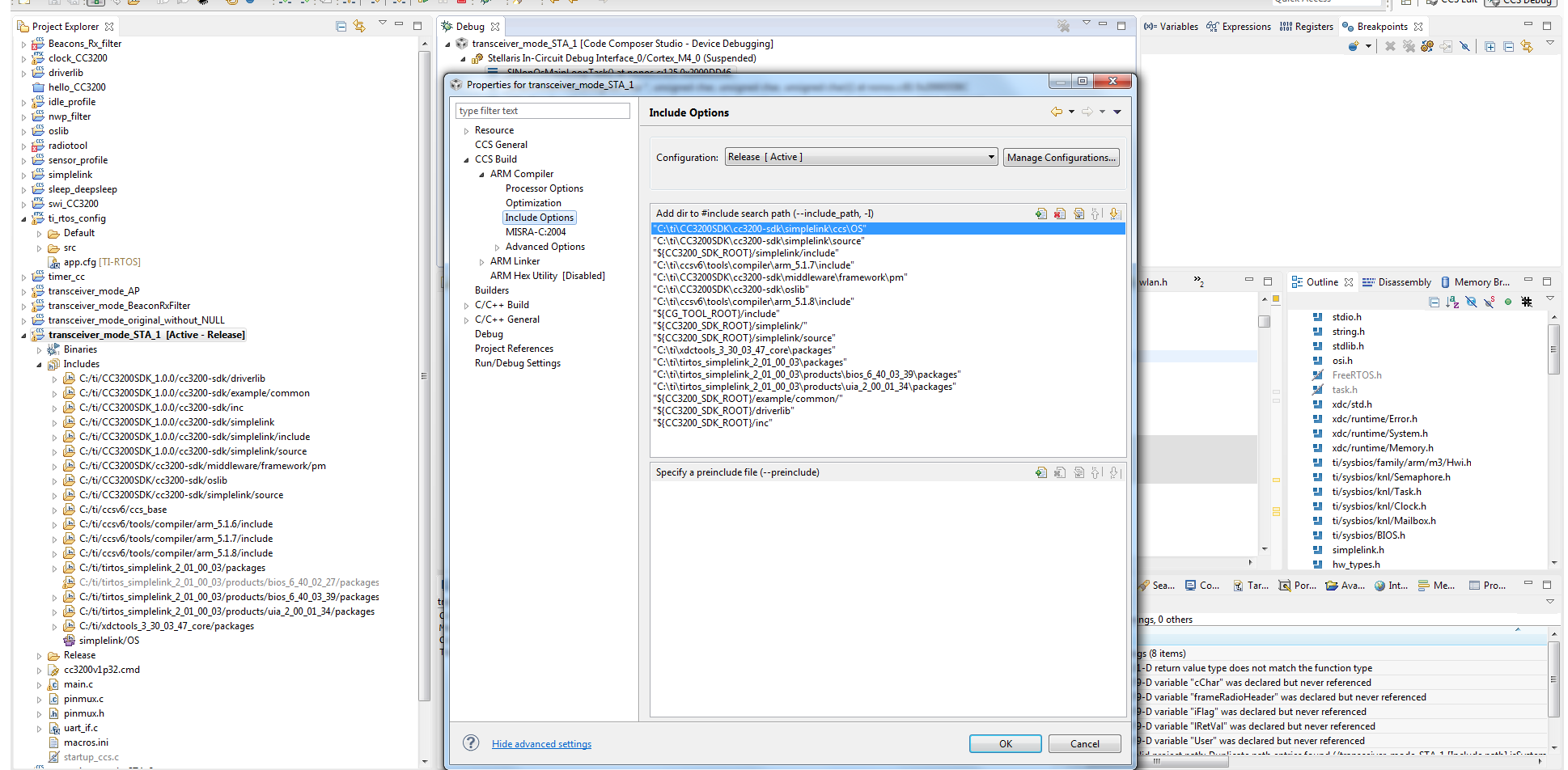Collapse the CCS Build node

pyautogui.click(x=466, y=159)
